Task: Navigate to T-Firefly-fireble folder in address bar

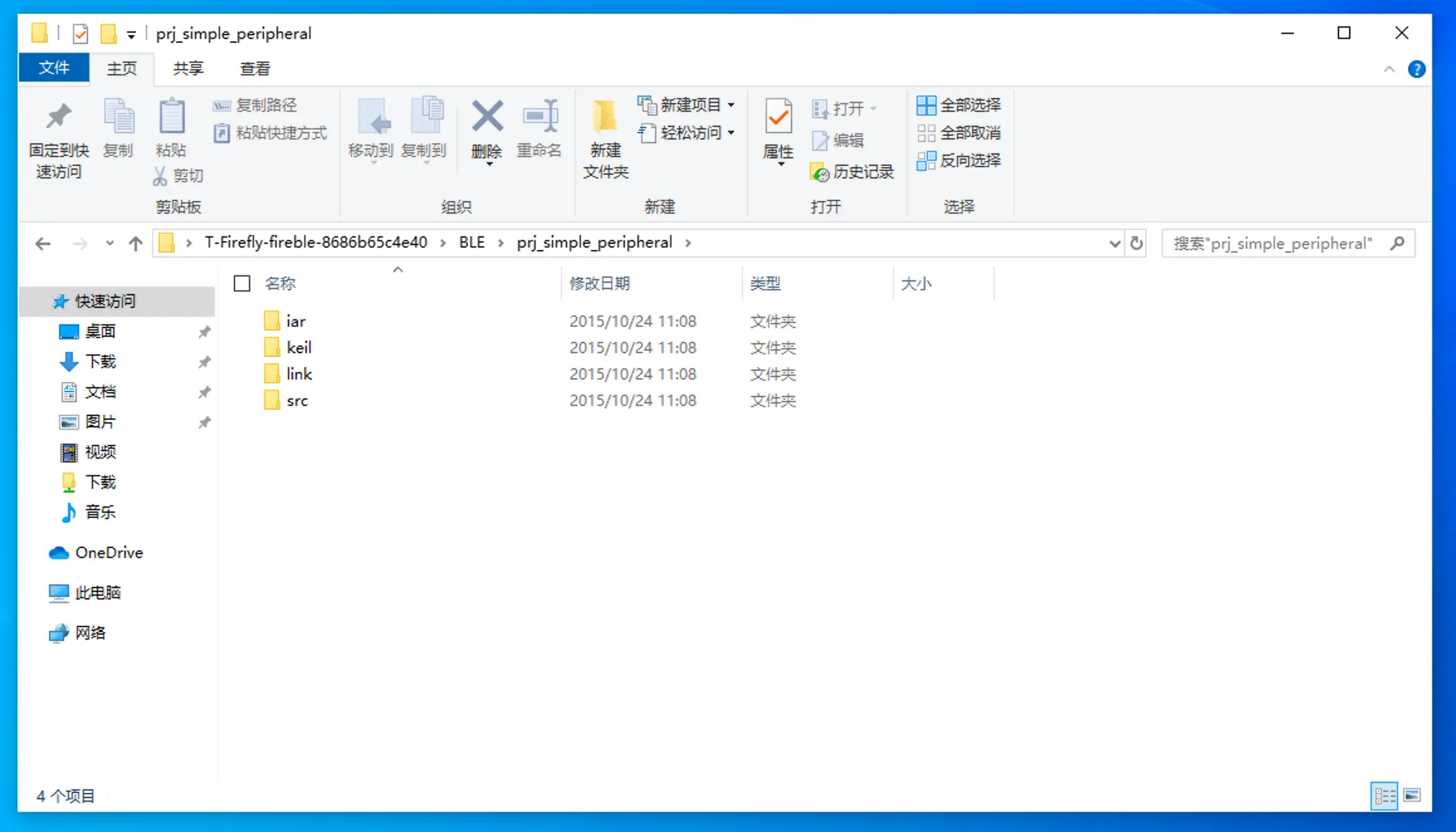Action: click(x=316, y=243)
